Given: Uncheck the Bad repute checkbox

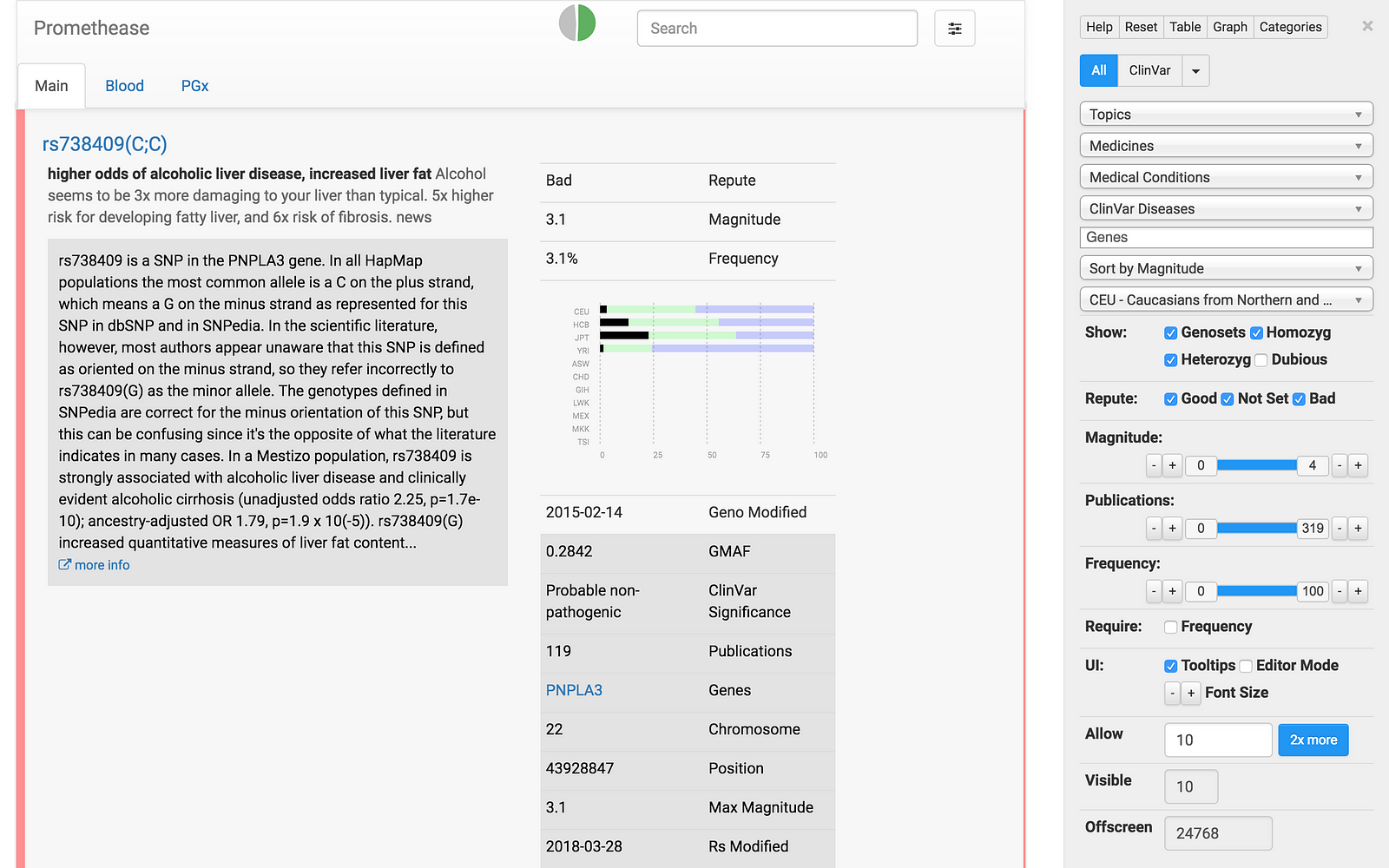Looking at the screenshot, I should tap(1299, 399).
